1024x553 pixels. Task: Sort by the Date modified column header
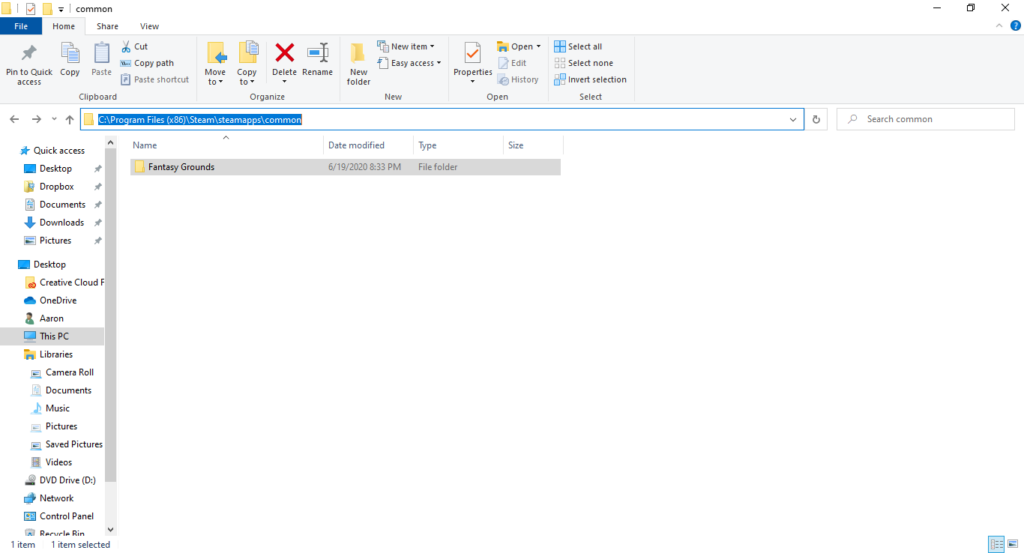(x=368, y=145)
